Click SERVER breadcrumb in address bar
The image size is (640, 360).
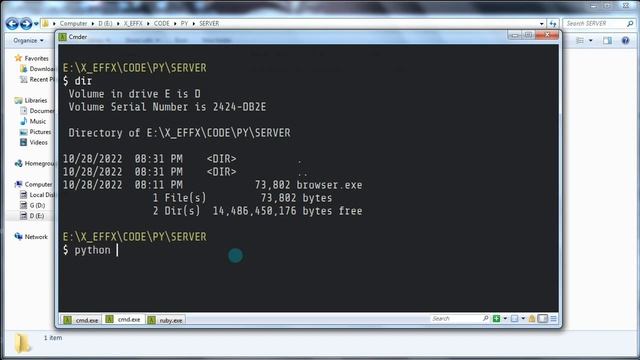click(x=209, y=24)
